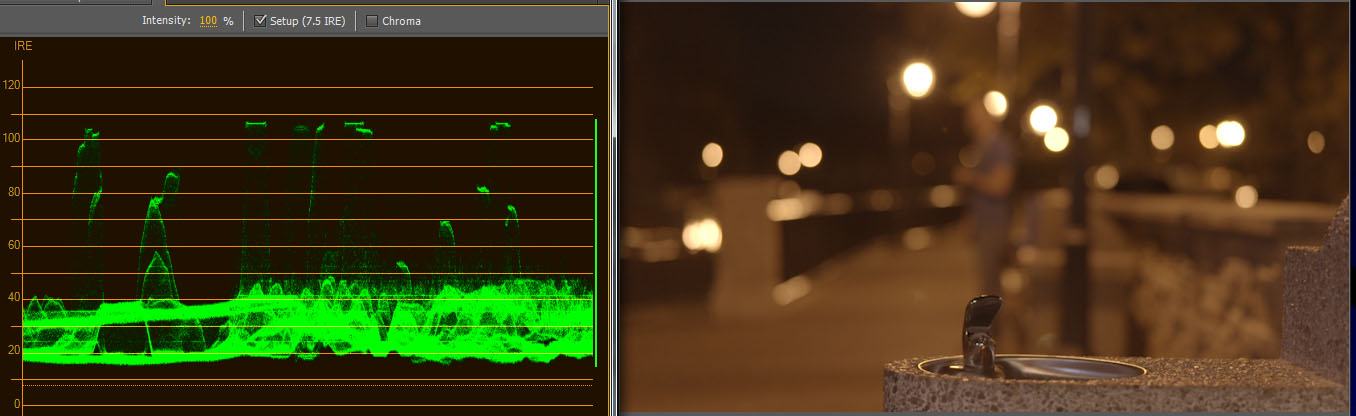Click the Intensity label text
The height and width of the screenshot is (416, 1356).
point(166,21)
